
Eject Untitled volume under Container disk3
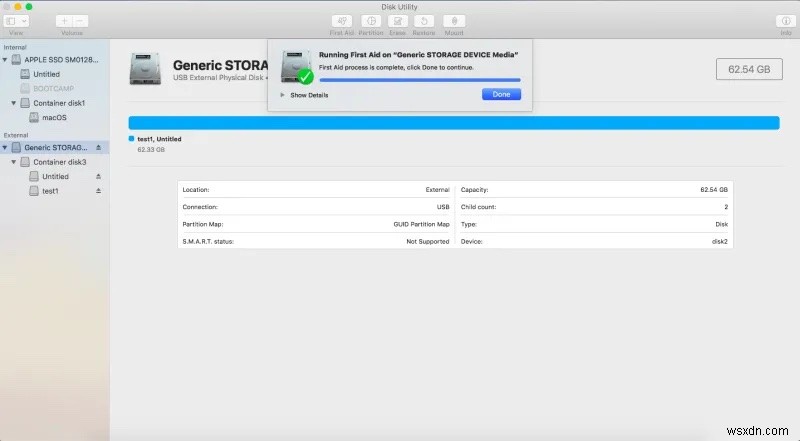tap(98, 176)
